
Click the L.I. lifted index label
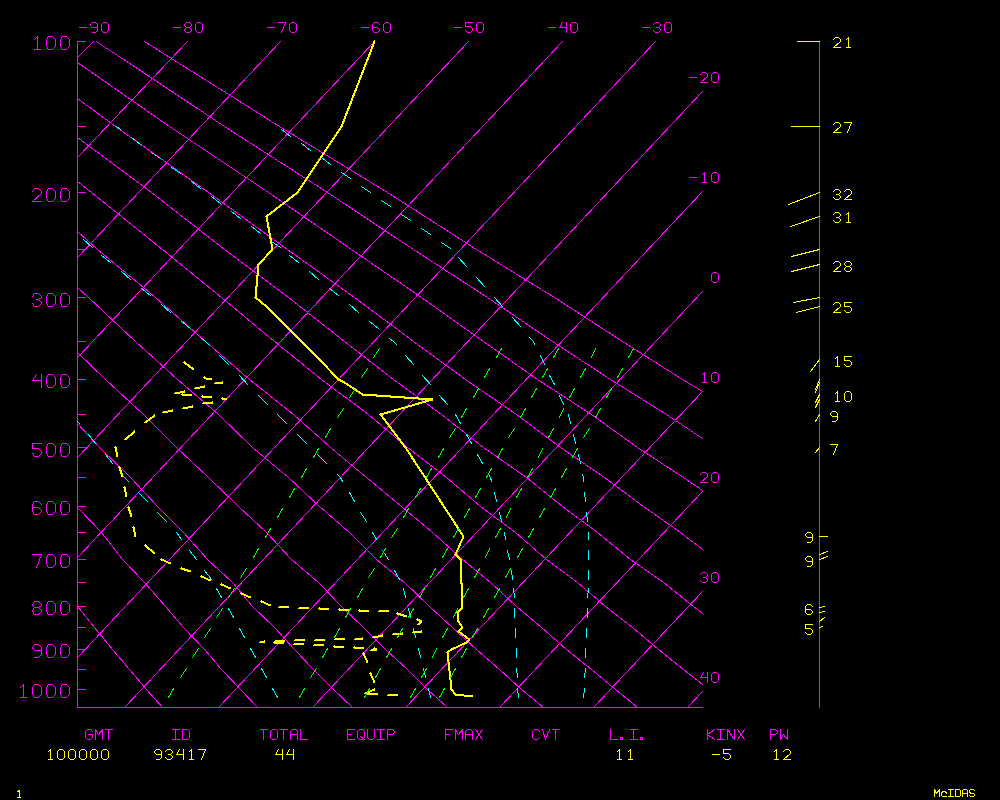pyautogui.click(x=627, y=735)
